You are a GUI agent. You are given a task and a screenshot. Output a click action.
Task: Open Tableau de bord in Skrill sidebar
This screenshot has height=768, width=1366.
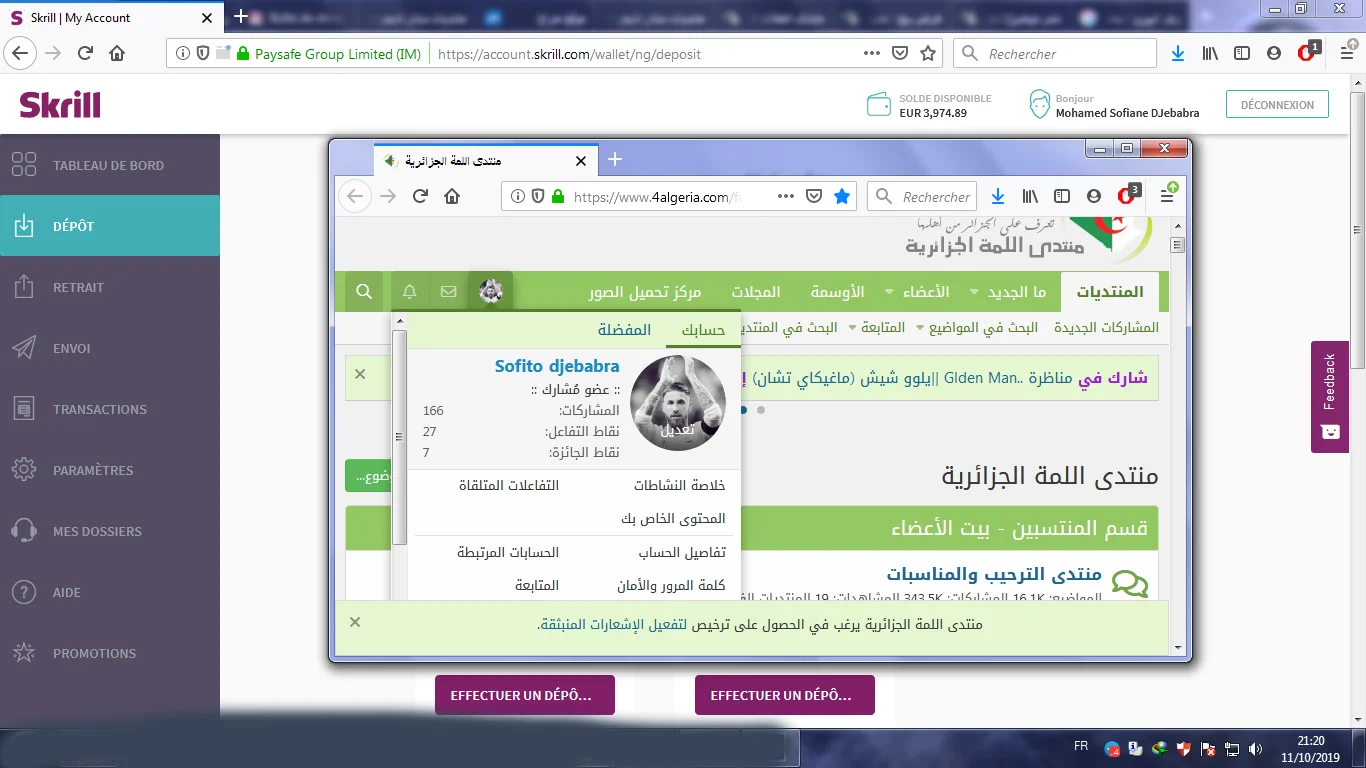[x=108, y=166]
